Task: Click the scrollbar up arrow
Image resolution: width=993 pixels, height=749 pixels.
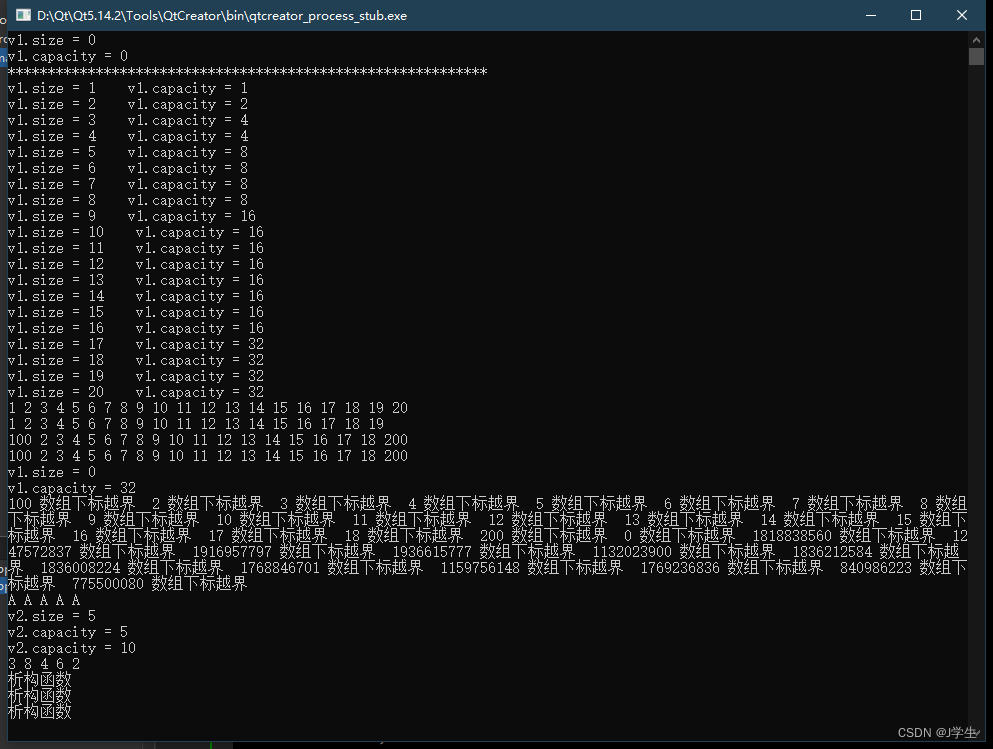Action: (x=976, y=39)
